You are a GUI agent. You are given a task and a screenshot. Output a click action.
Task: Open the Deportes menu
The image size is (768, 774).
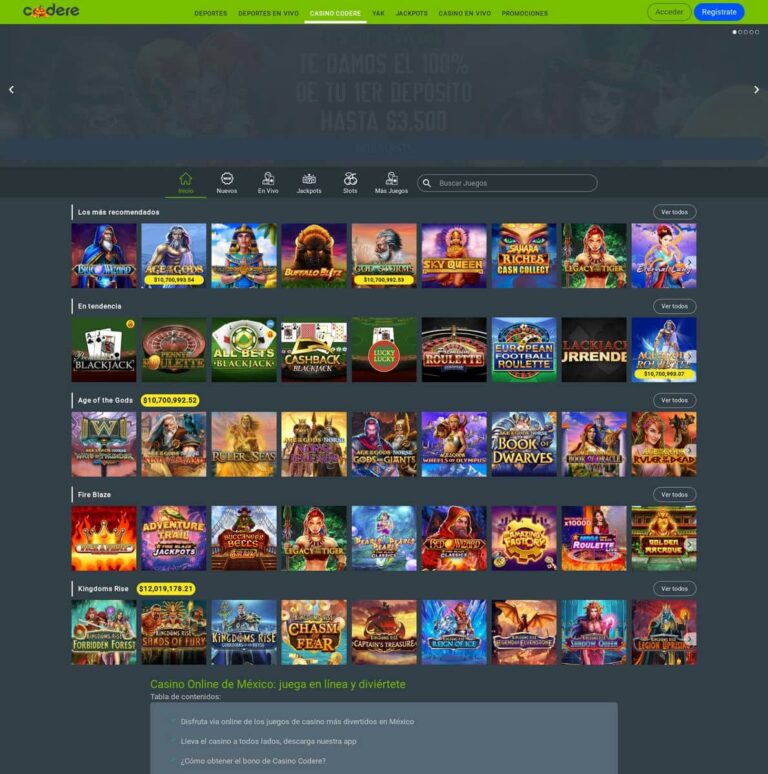point(211,13)
